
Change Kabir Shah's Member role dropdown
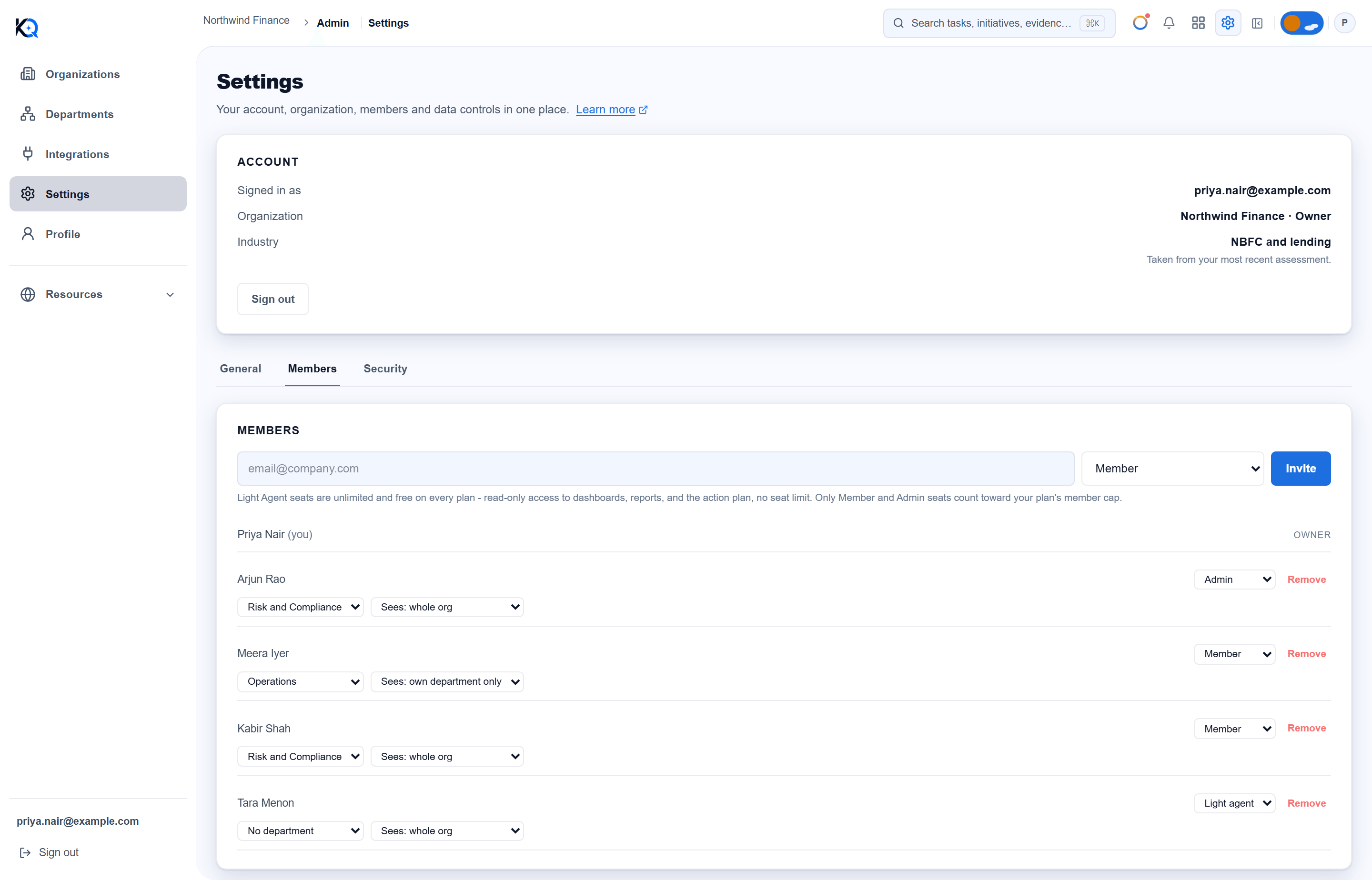[1234, 729]
